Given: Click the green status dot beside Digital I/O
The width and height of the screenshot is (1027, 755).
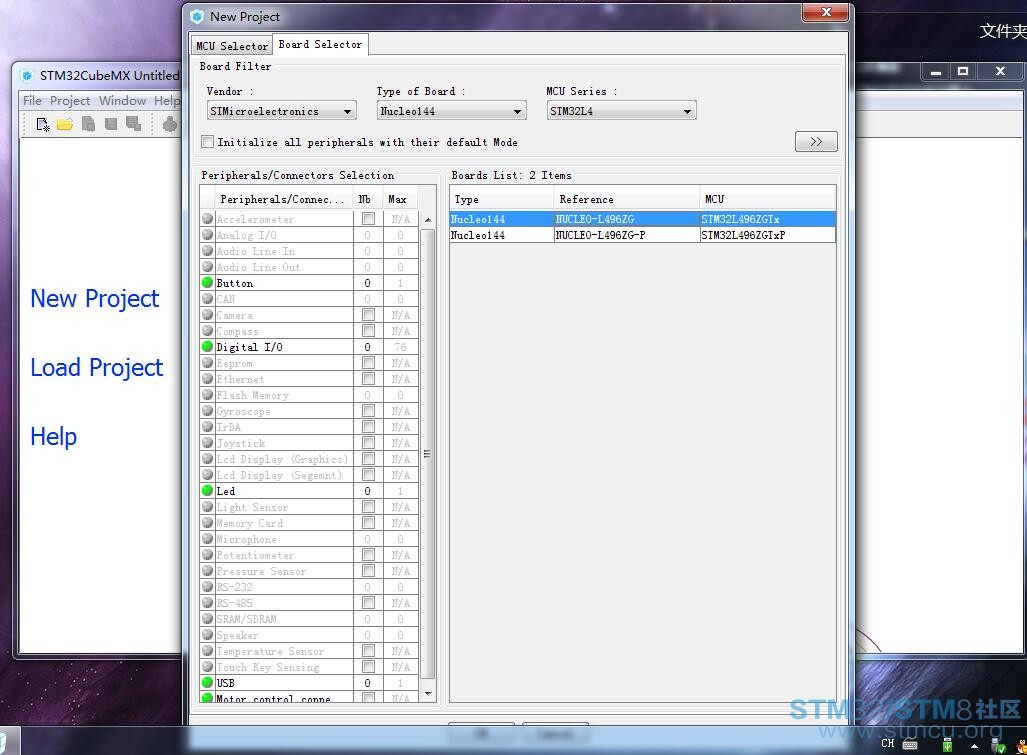Looking at the screenshot, I should click(x=208, y=346).
